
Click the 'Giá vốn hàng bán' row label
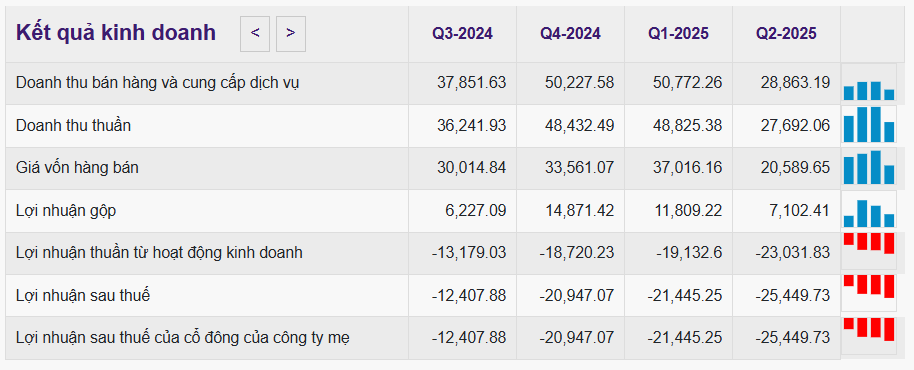tap(78, 168)
